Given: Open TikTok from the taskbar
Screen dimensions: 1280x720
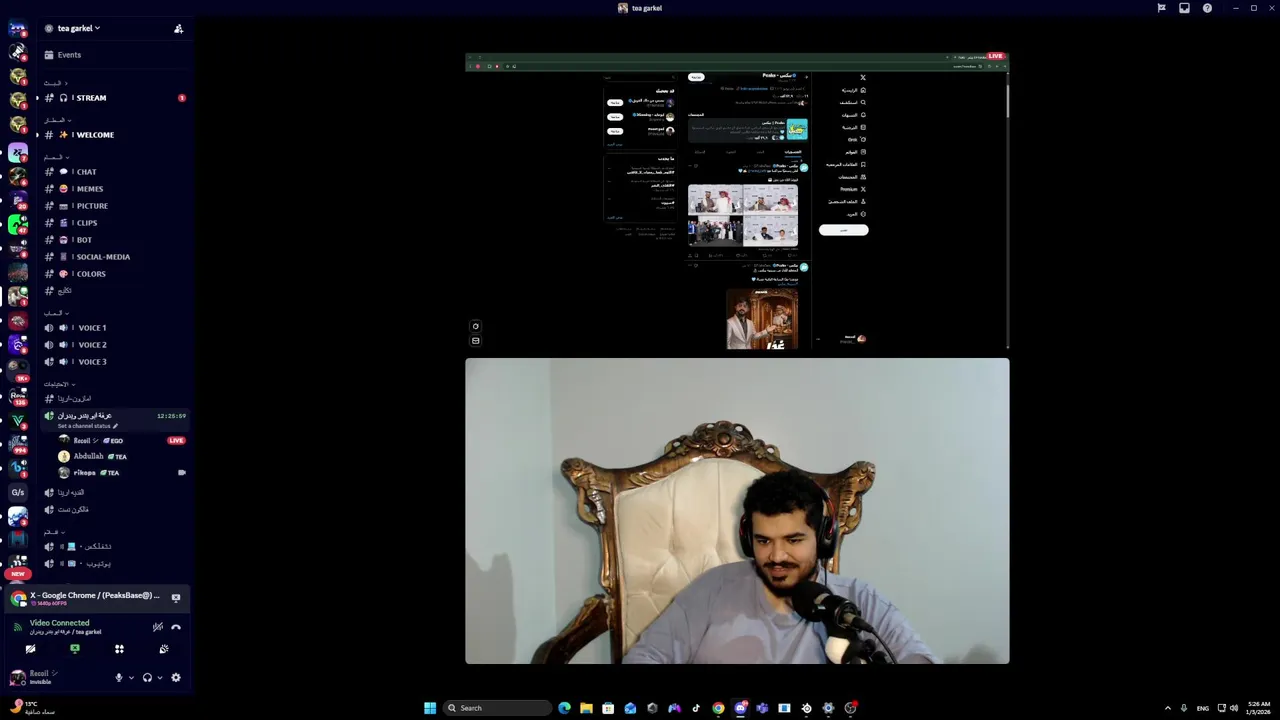Looking at the screenshot, I should (696, 708).
